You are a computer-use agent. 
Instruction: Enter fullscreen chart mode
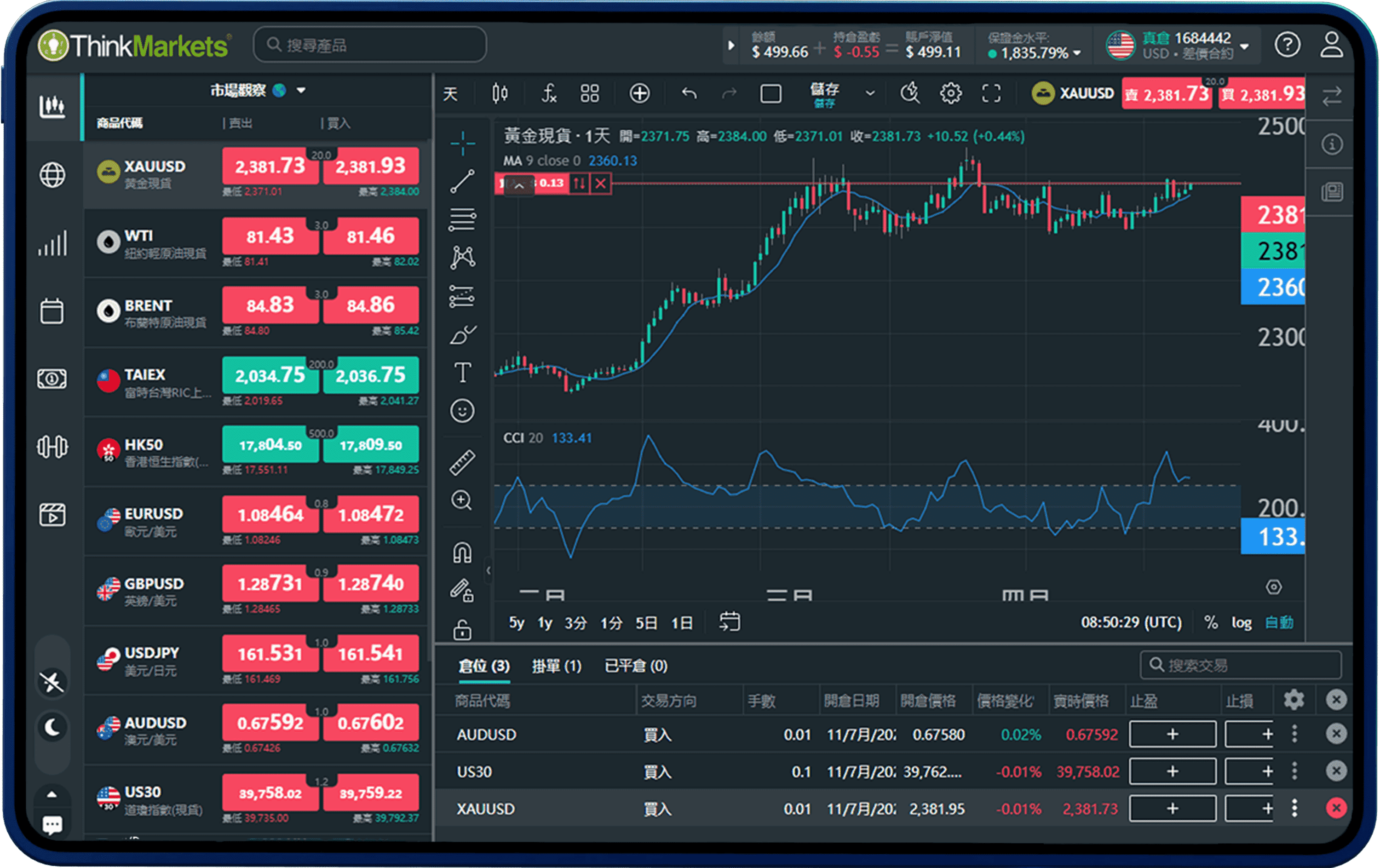[991, 93]
